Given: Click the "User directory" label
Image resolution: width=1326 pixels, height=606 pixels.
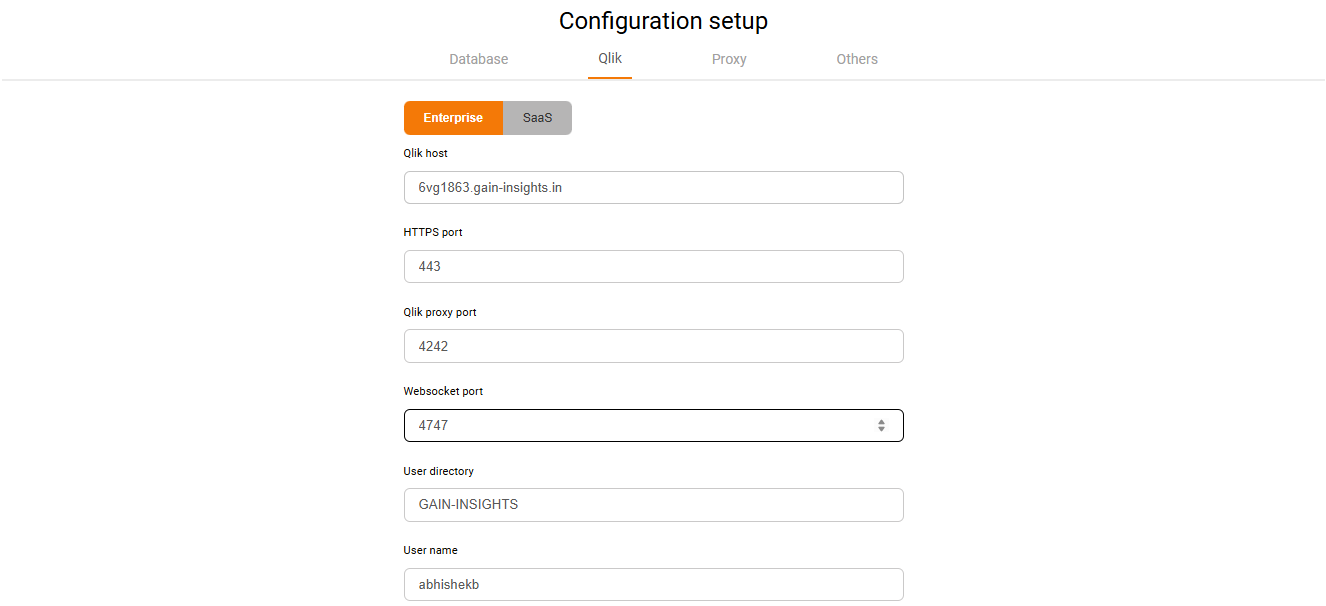Looking at the screenshot, I should [x=438, y=471].
